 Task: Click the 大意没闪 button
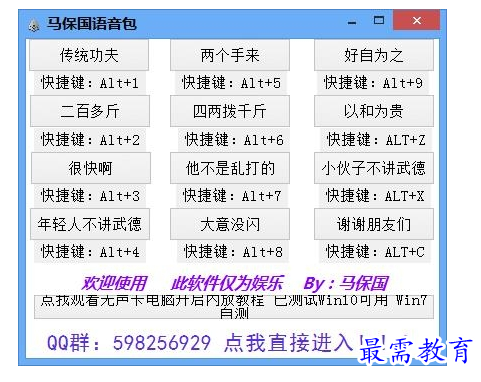(x=230, y=224)
